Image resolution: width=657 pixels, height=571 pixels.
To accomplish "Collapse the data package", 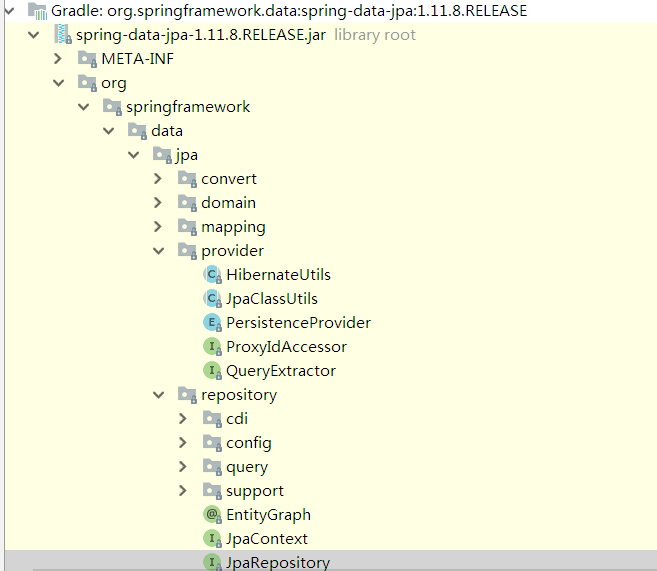I will tap(109, 131).
